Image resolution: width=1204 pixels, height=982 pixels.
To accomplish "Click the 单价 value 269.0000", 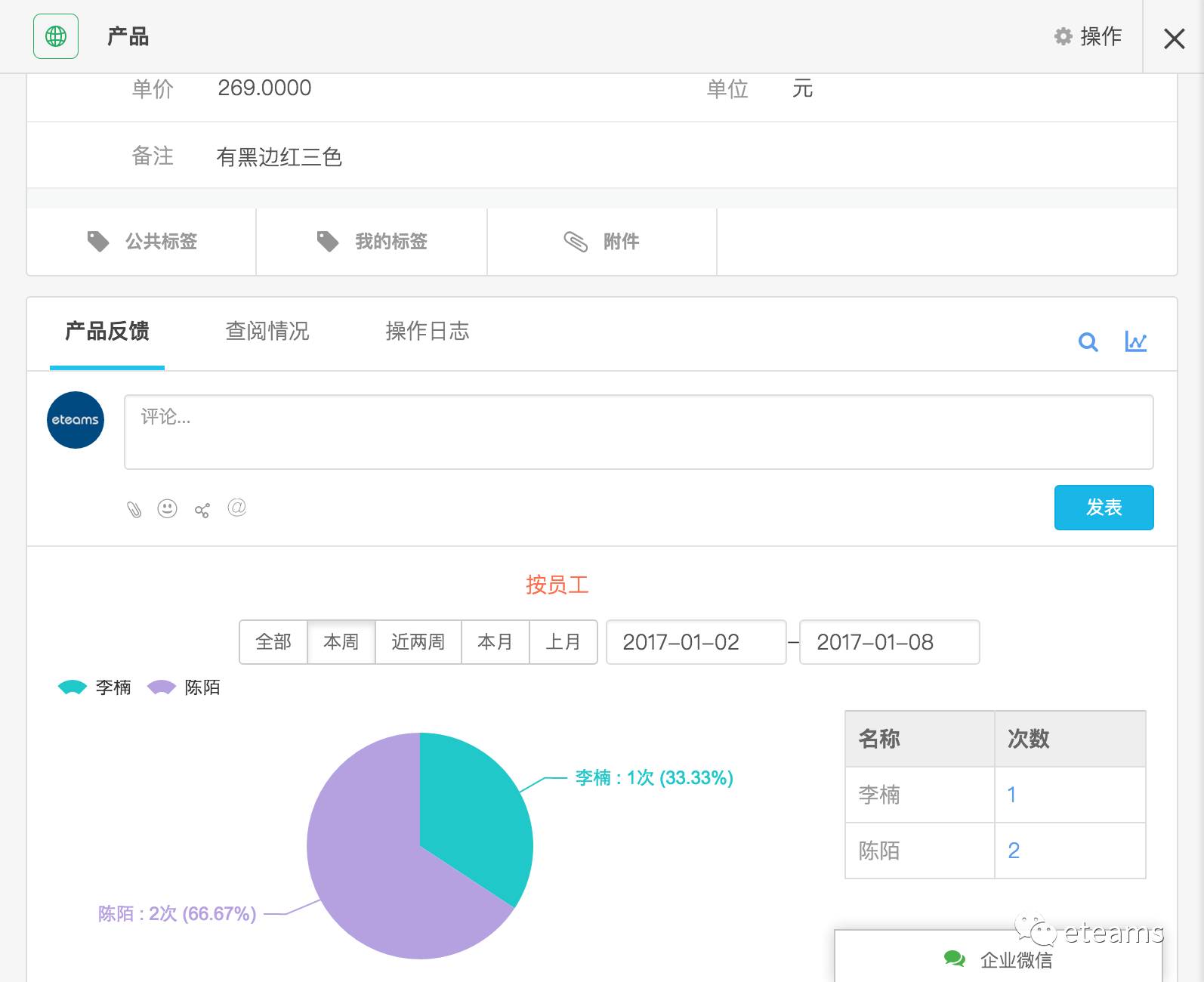I will click(264, 88).
